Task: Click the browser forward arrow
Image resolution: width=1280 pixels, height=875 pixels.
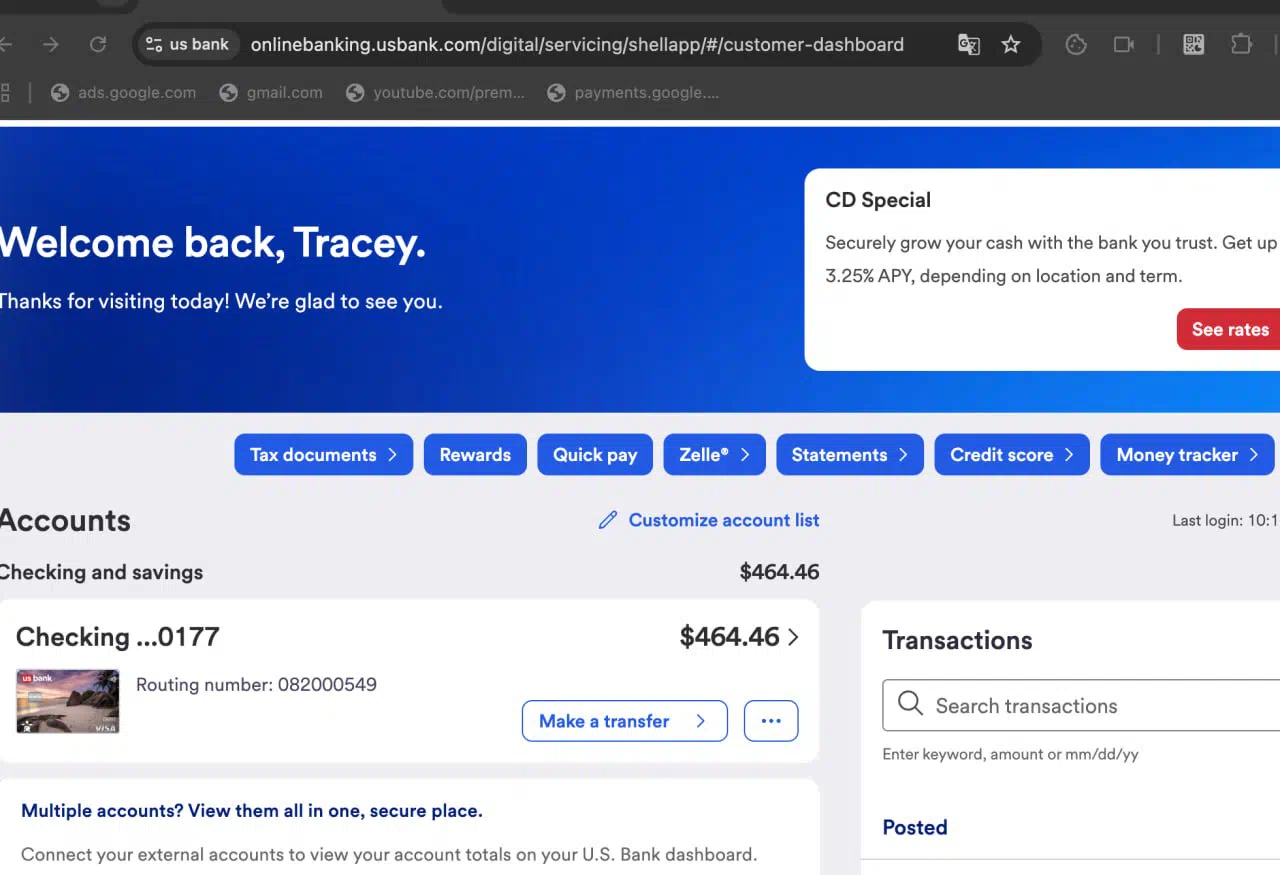Action: pos(51,44)
